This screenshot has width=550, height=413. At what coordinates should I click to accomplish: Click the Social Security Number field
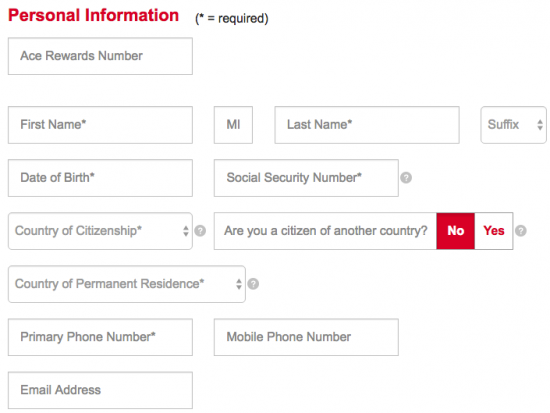coord(306,178)
